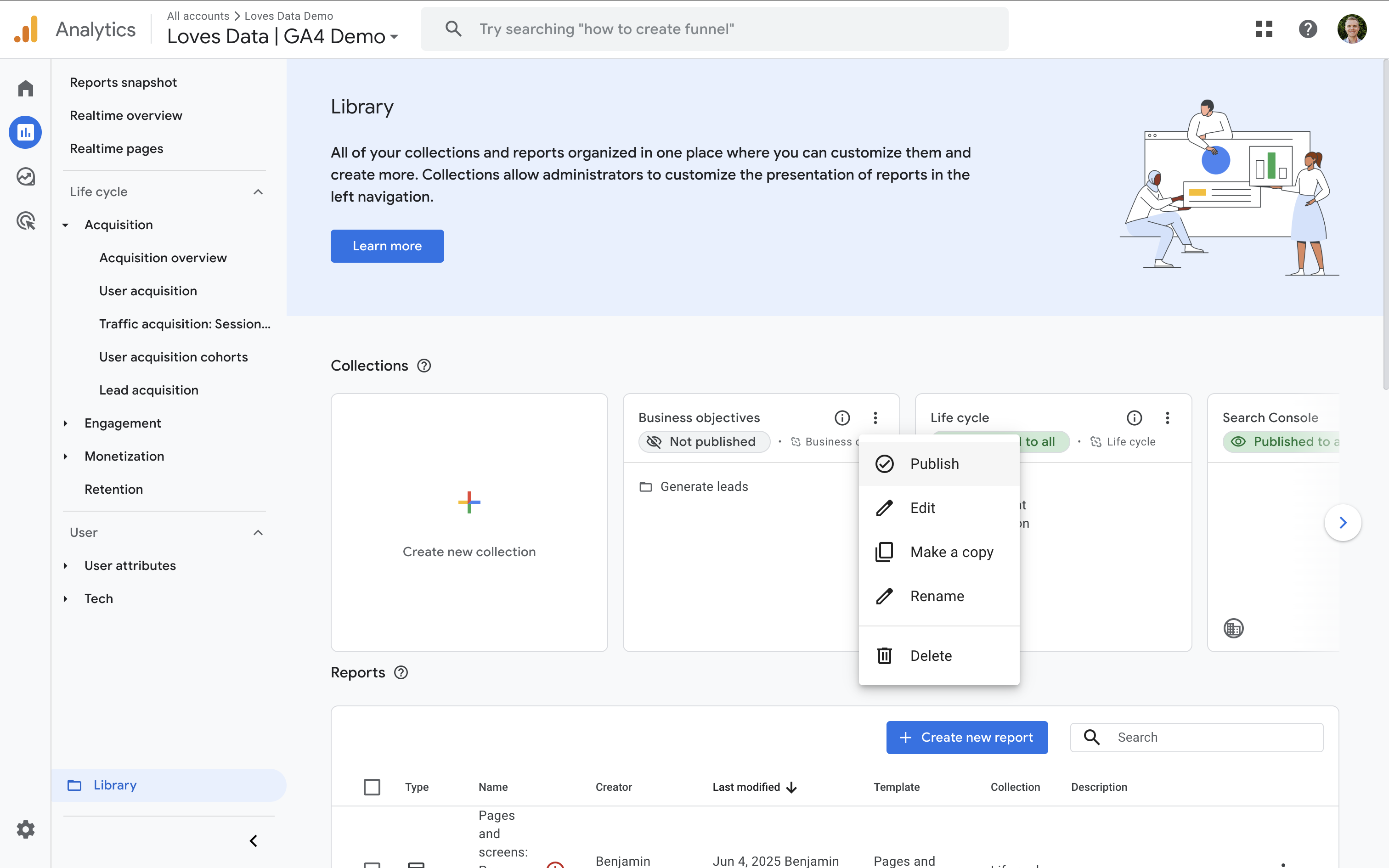Open Reports snapshot link
The width and height of the screenshot is (1389, 868).
124,83
